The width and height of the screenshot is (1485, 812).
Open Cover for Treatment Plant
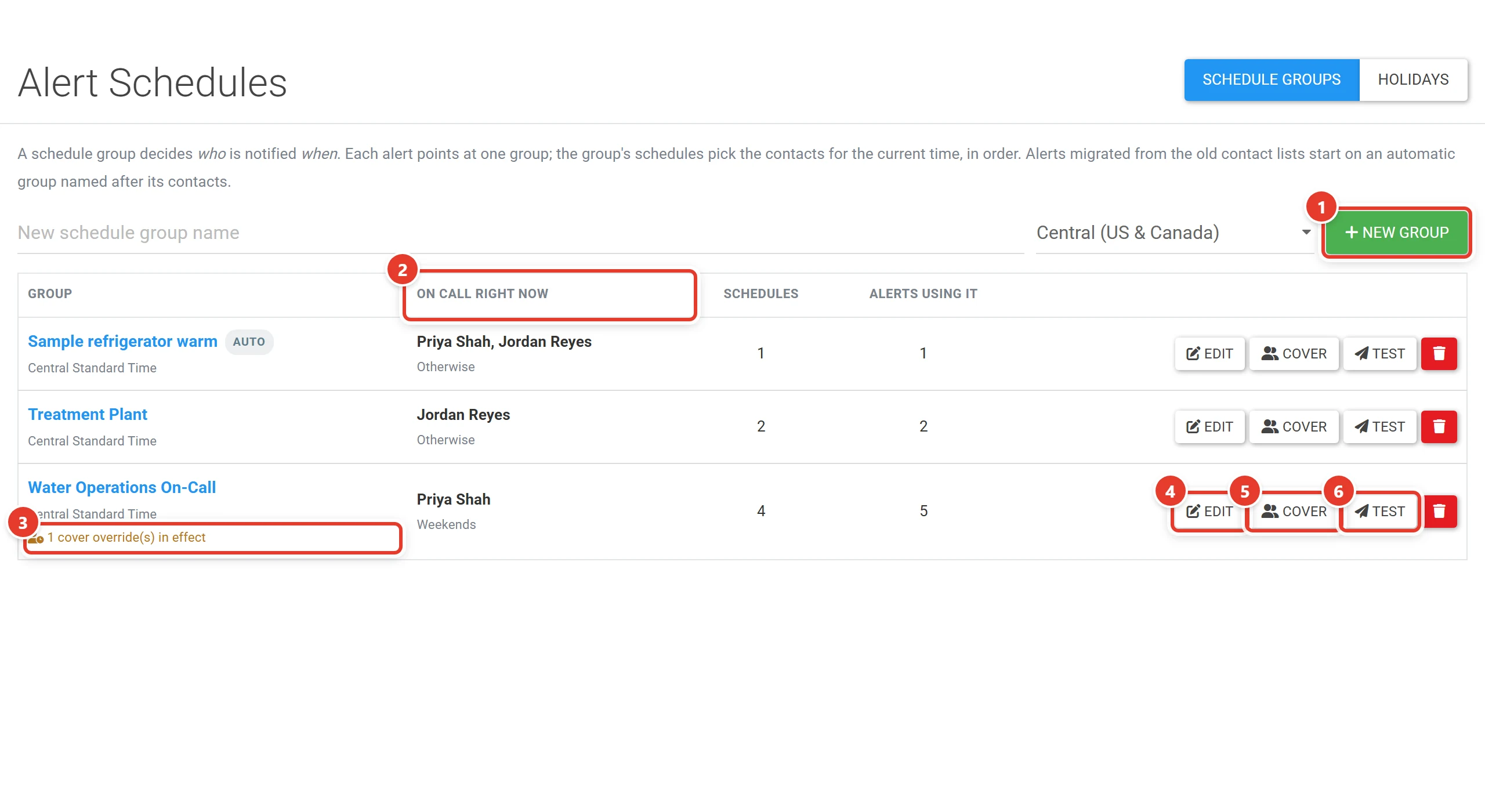click(x=1294, y=426)
